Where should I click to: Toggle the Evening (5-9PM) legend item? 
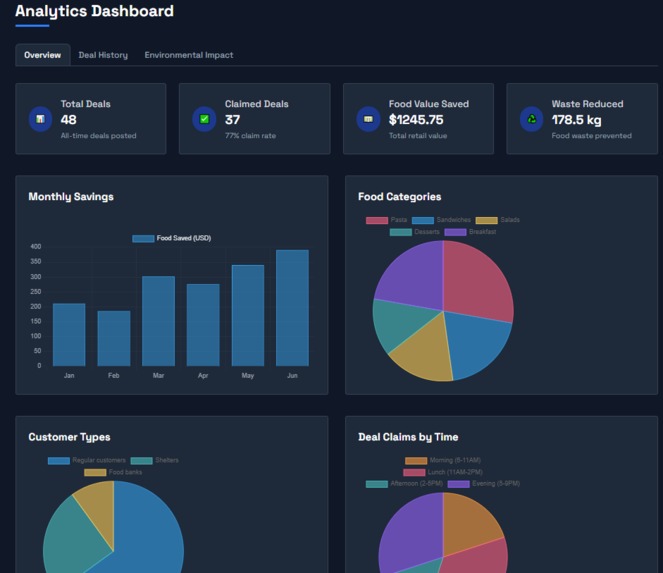(x=484, y=483)
